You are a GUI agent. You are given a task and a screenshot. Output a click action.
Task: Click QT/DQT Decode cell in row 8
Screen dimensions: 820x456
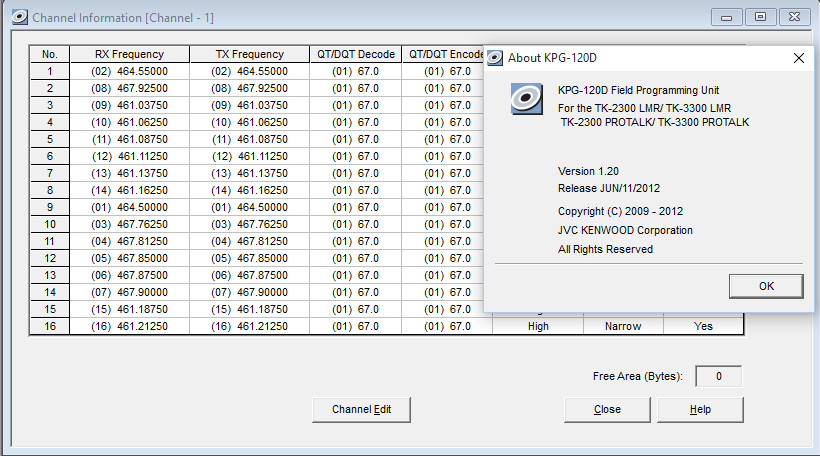tap(356, 190)
